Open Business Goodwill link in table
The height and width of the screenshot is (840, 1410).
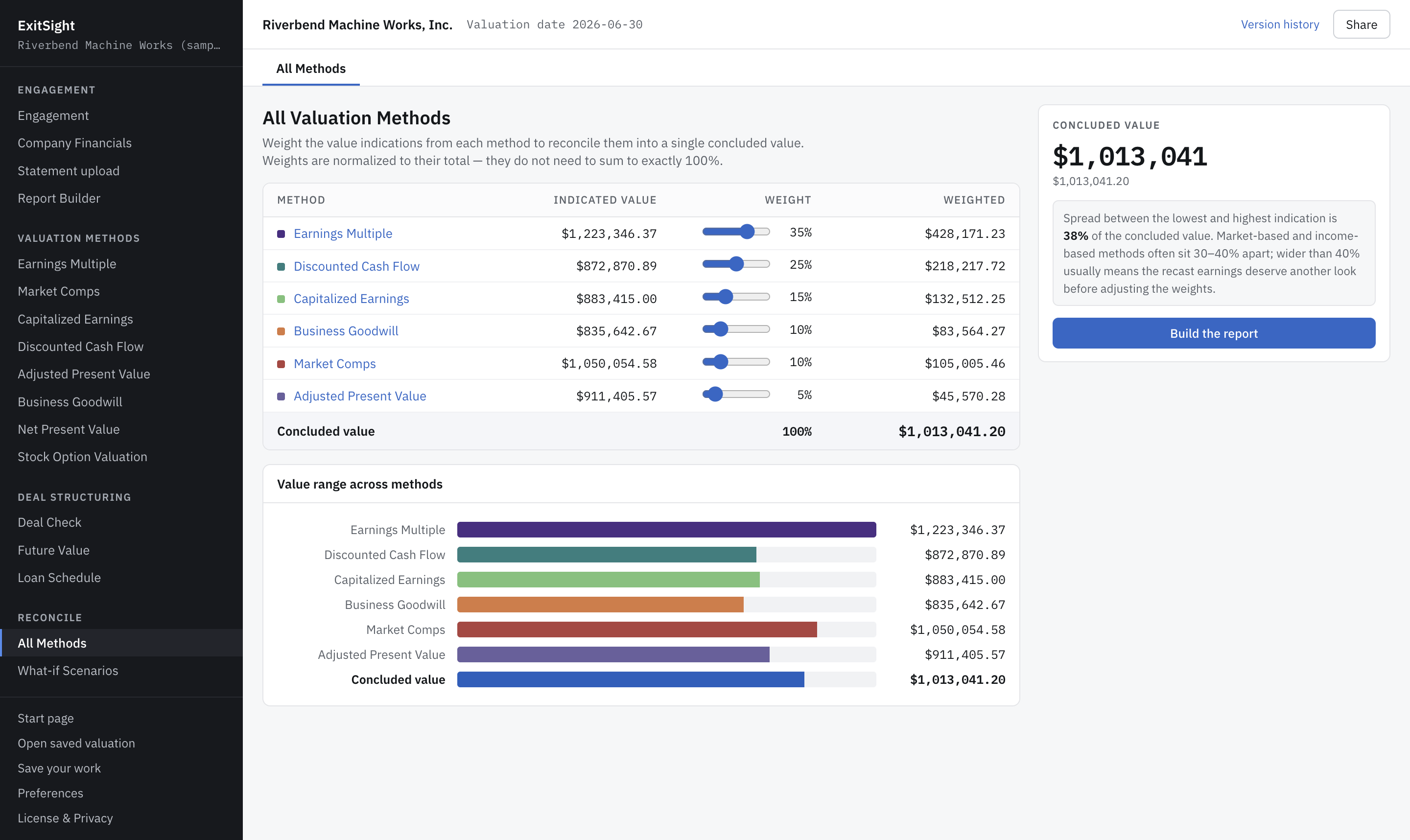tap(345, 331)
